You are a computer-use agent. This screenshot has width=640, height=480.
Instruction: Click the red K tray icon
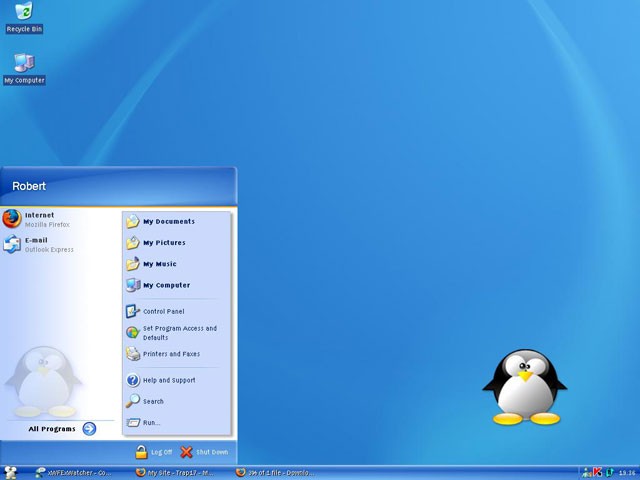coord(598,472)
